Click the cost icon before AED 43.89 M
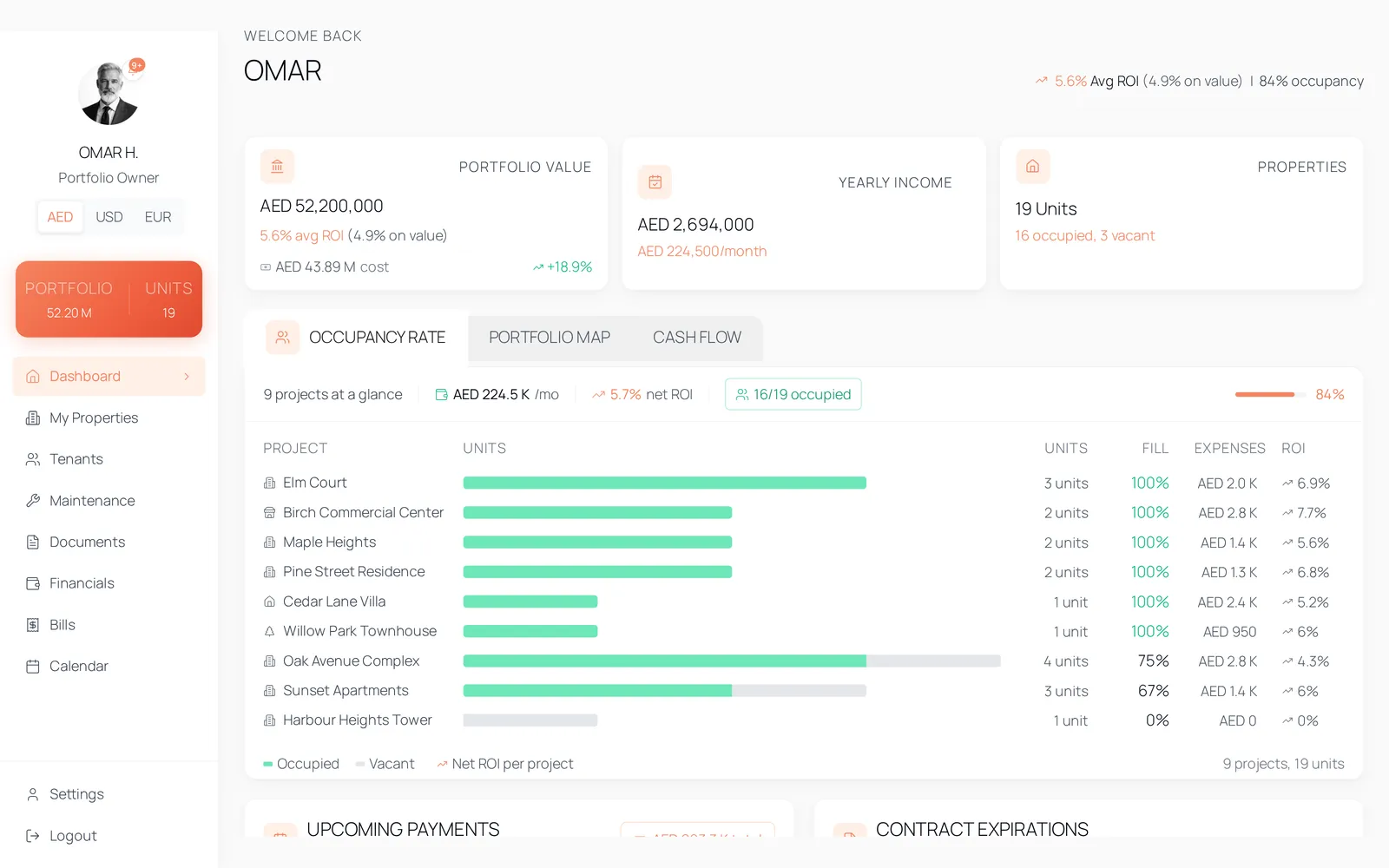This screenshot has width=1389, height=868. point(266,267)
